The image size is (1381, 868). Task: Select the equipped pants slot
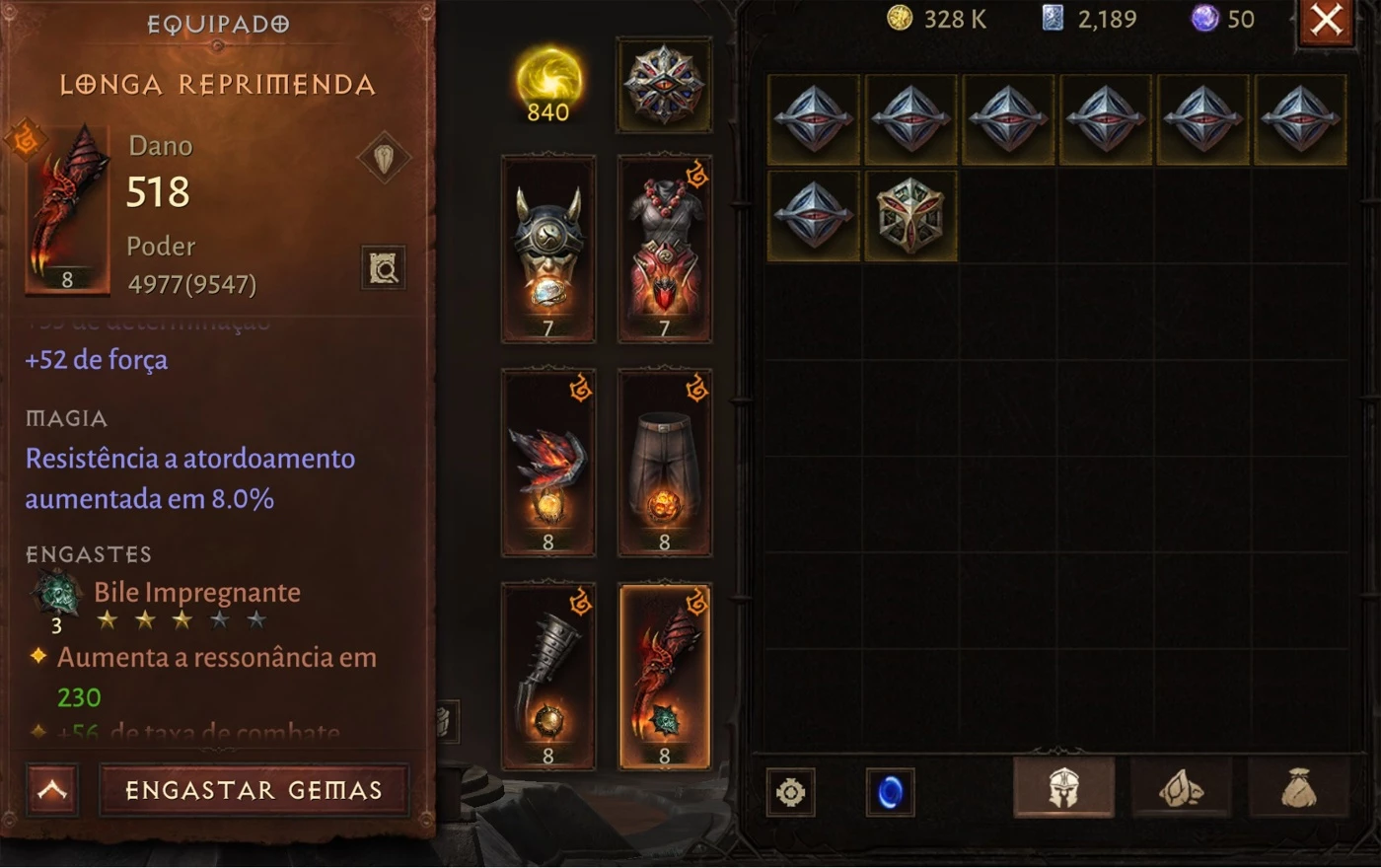point(664,463)
